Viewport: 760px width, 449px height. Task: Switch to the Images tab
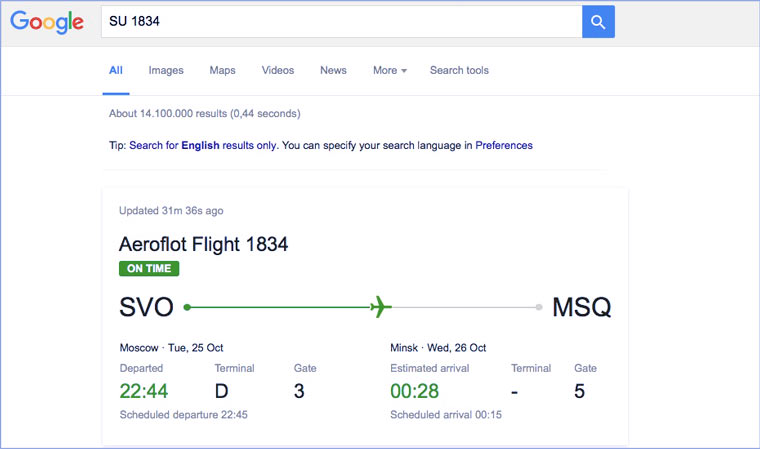pos(166,70)
